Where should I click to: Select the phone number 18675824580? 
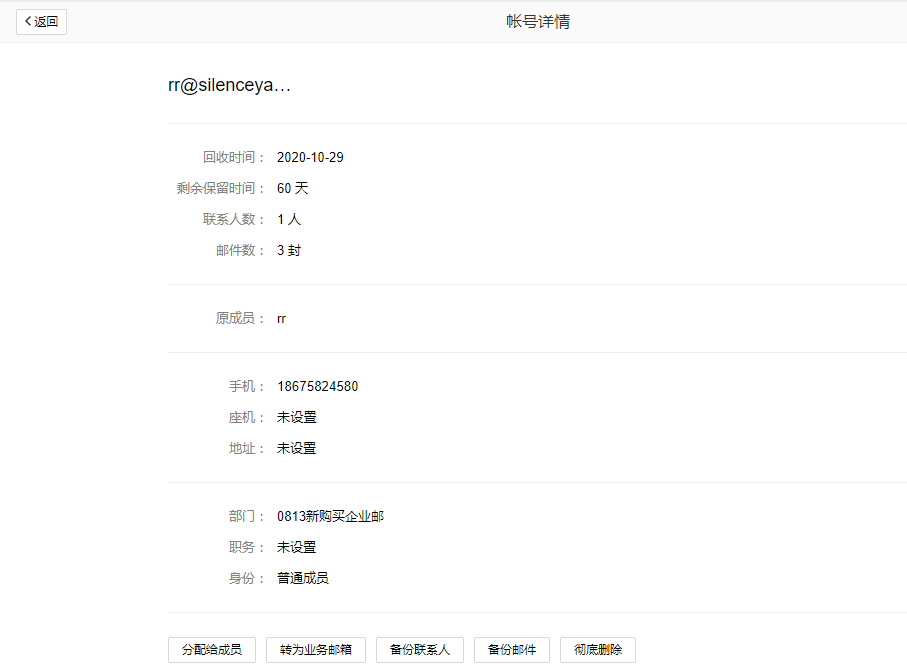(x=317, y=386)
